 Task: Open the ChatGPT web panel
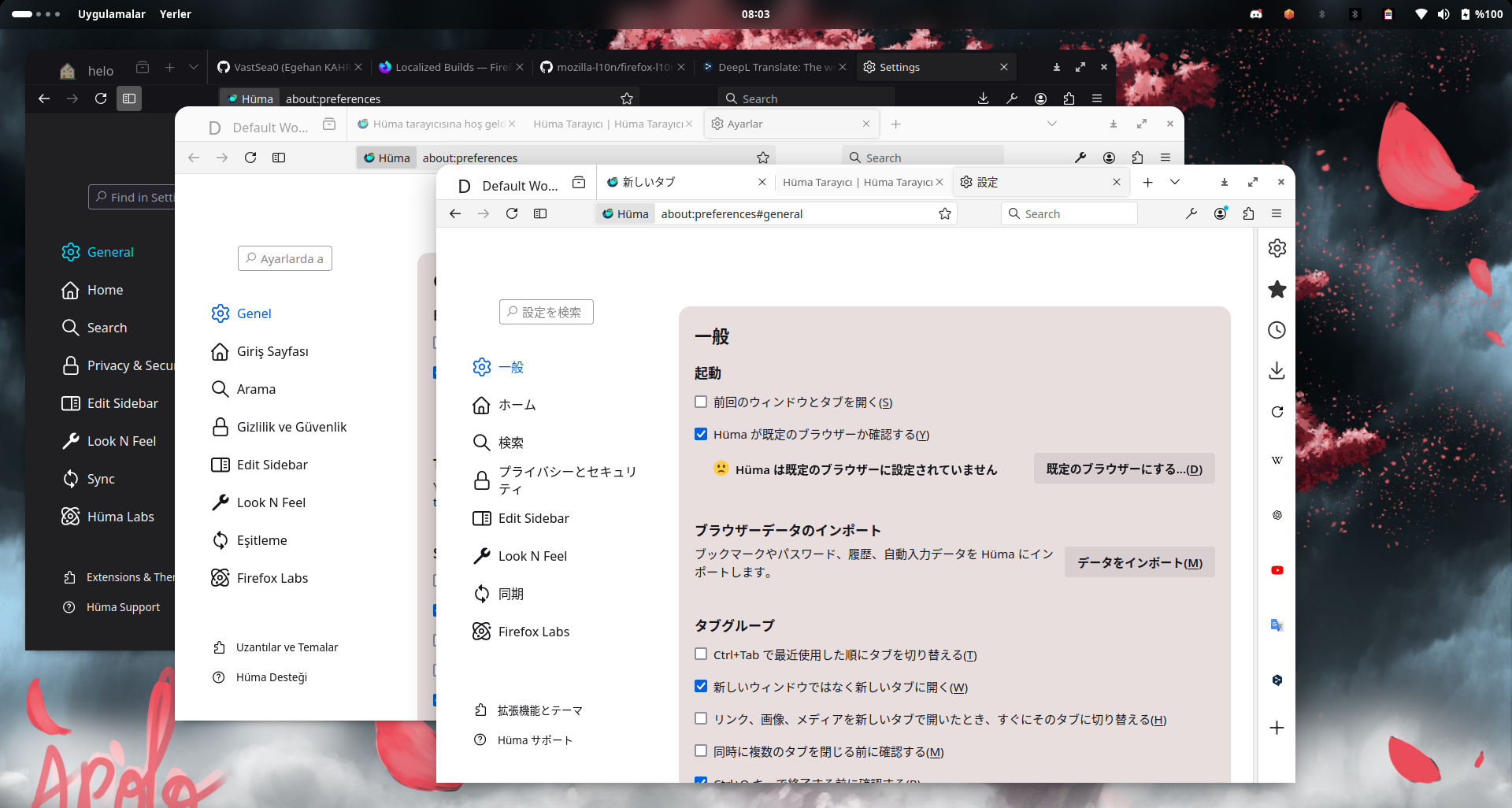click(1277, 515)
